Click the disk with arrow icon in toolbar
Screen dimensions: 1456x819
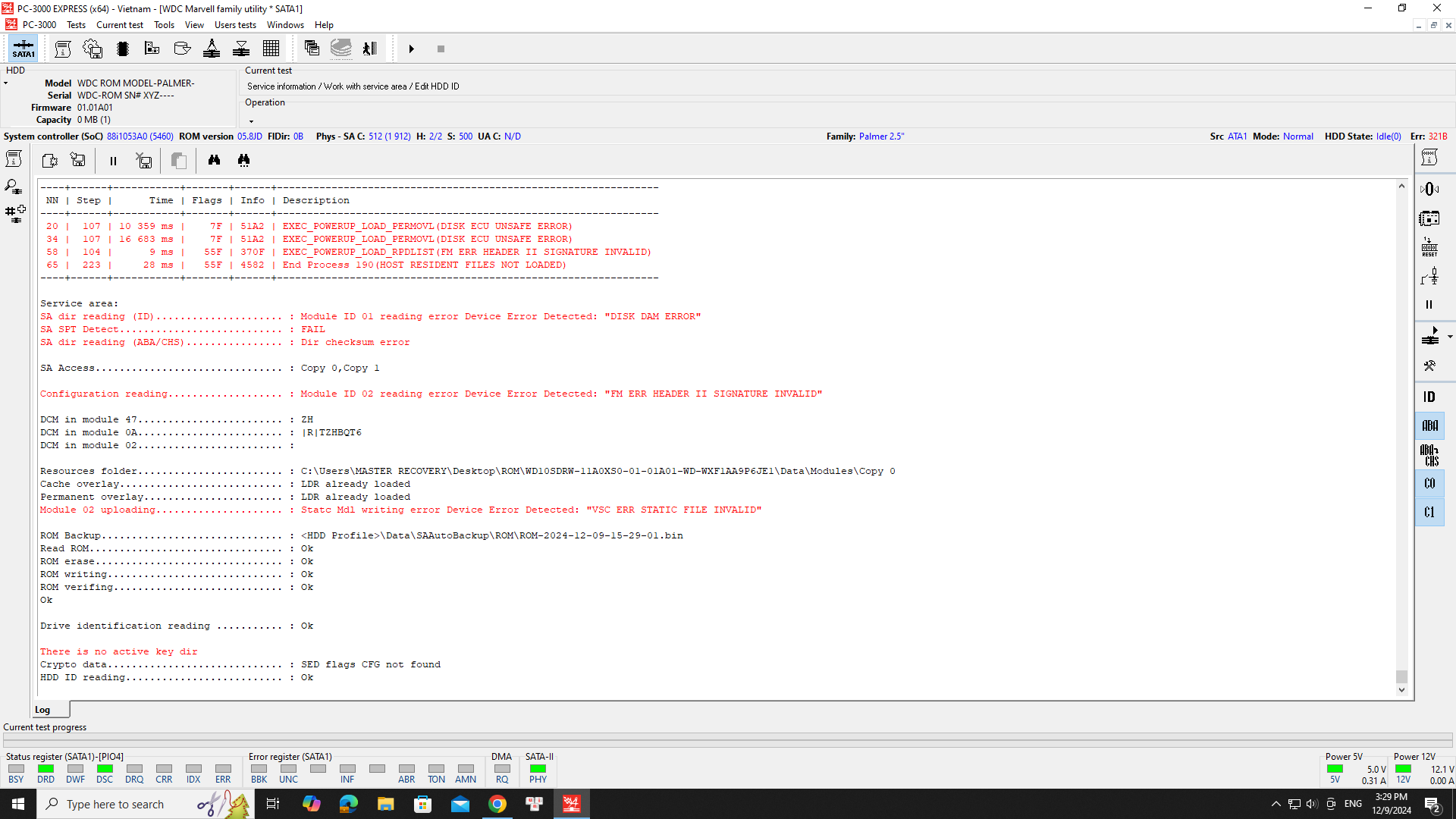[182, 49]
